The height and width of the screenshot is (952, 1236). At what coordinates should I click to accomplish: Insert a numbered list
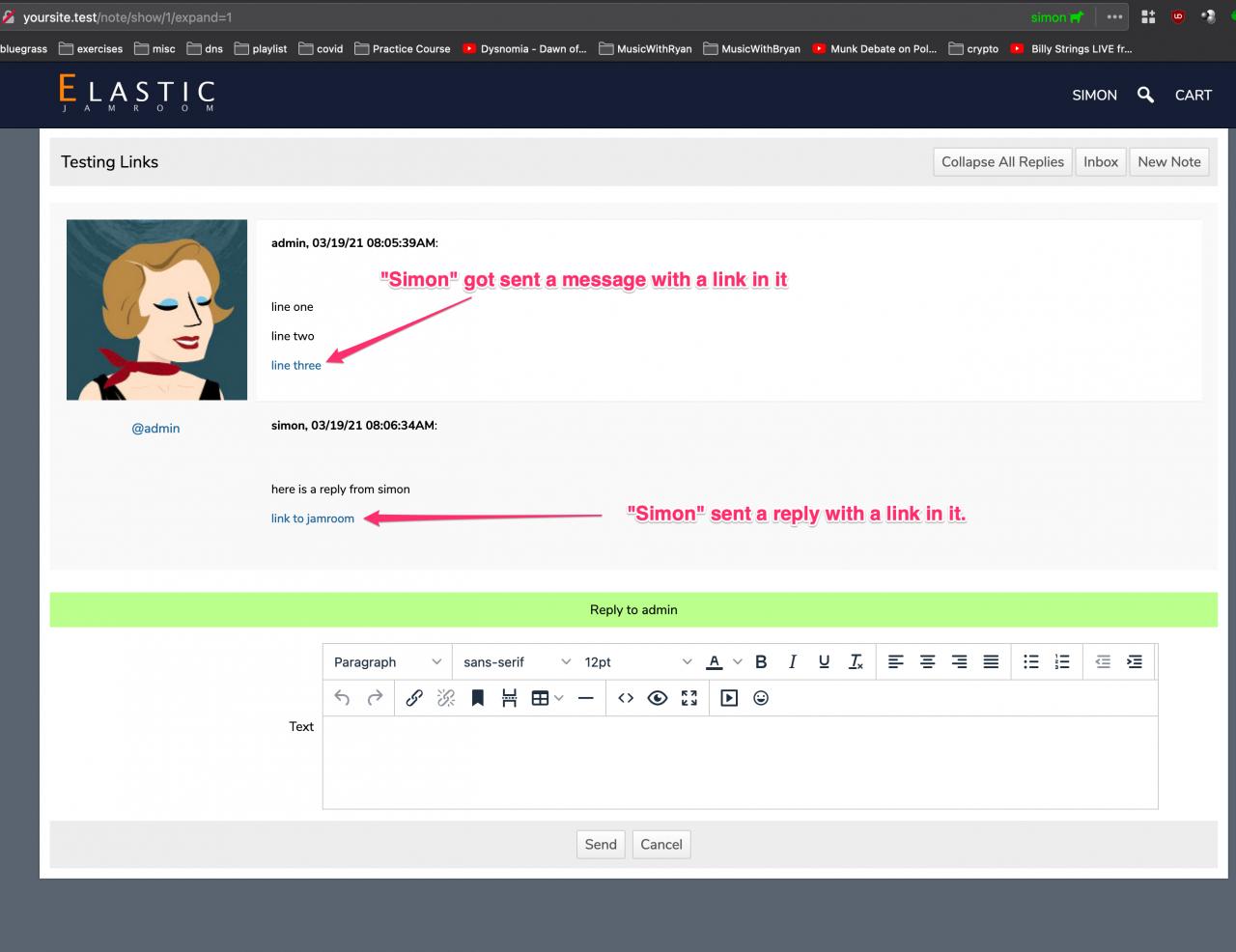coord(1062,662)
